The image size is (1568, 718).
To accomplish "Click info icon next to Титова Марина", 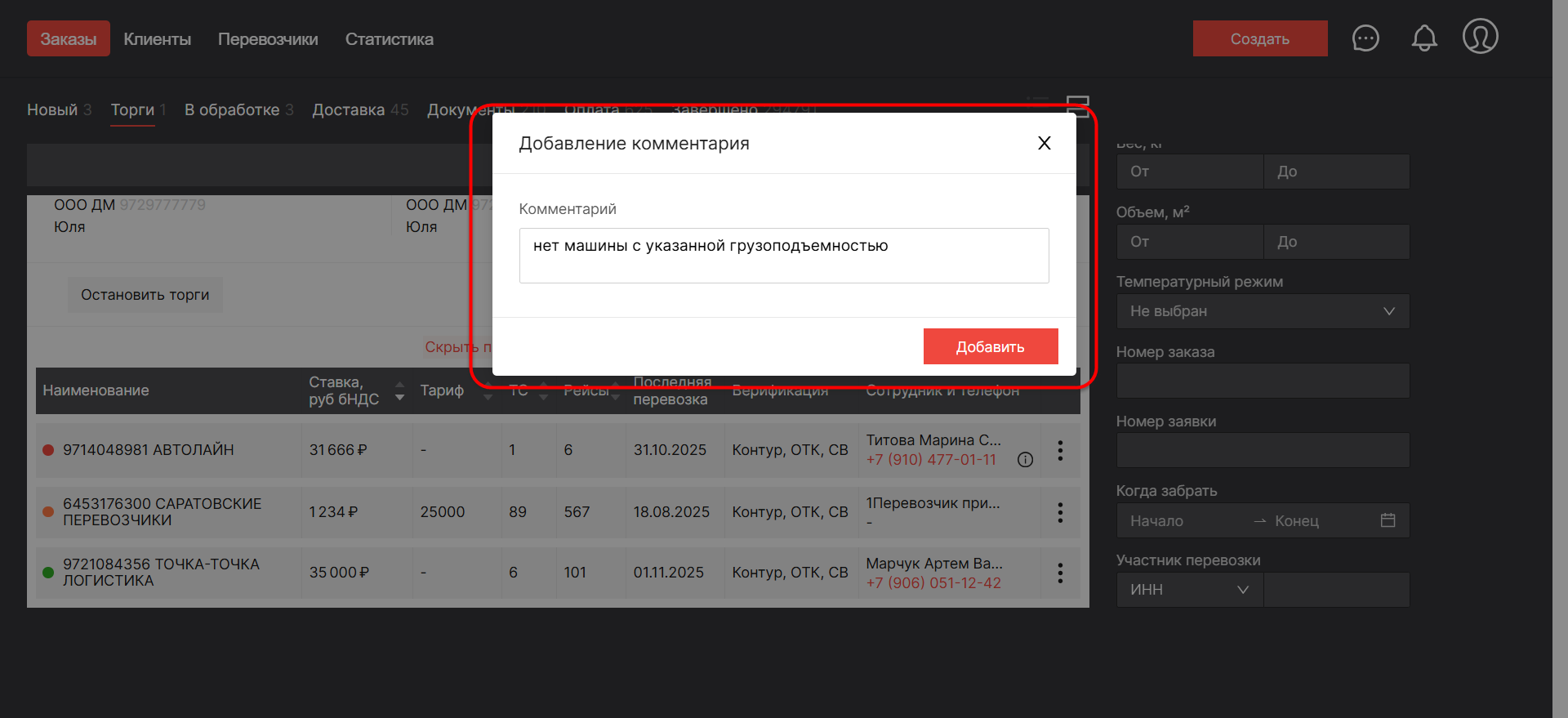I will pyautogui.click(x=1025, y=460).
